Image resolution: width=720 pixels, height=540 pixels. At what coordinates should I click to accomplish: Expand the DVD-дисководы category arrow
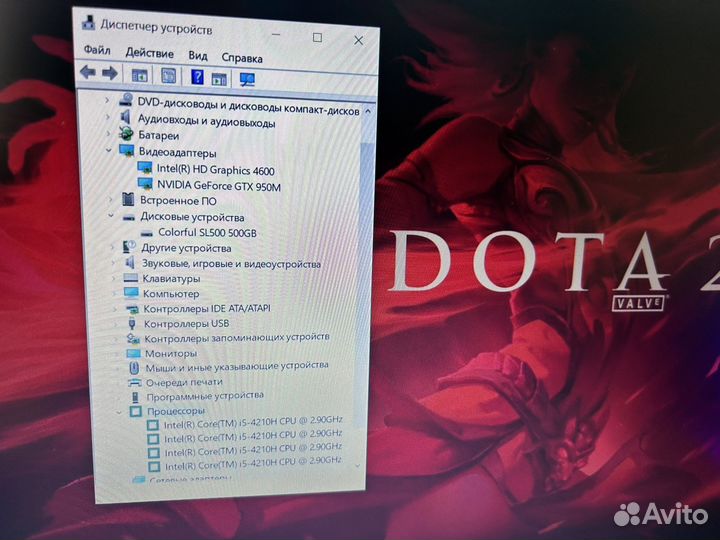107,100
